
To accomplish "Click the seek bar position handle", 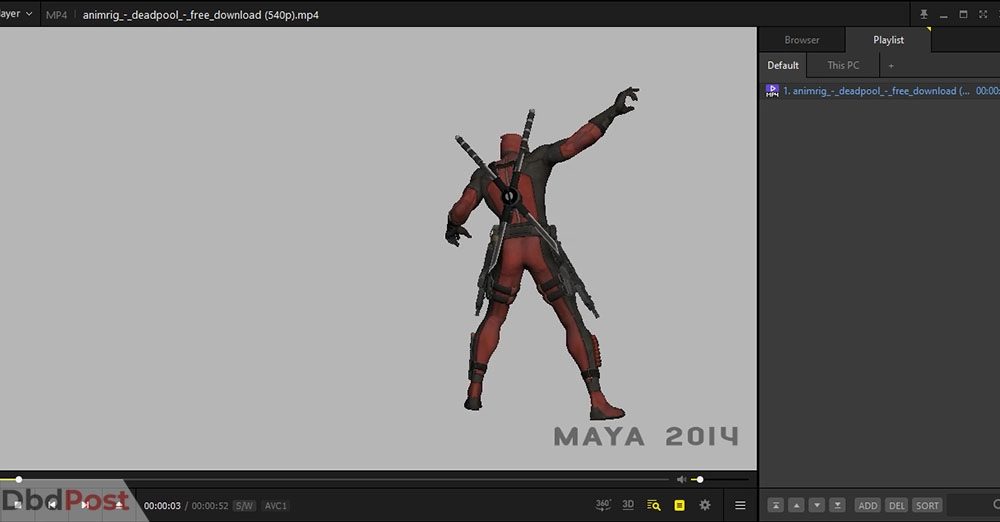I will [x=18, y=479].
